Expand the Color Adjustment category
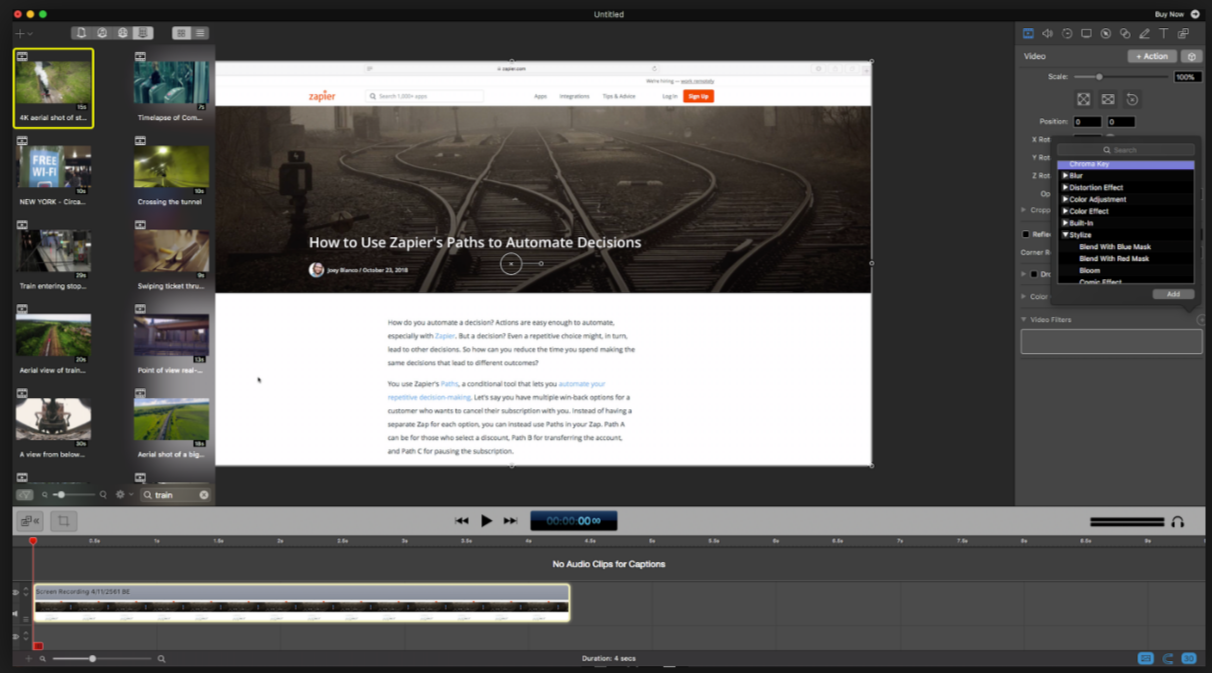The image size is (1212, 673). click(1065, 200)
